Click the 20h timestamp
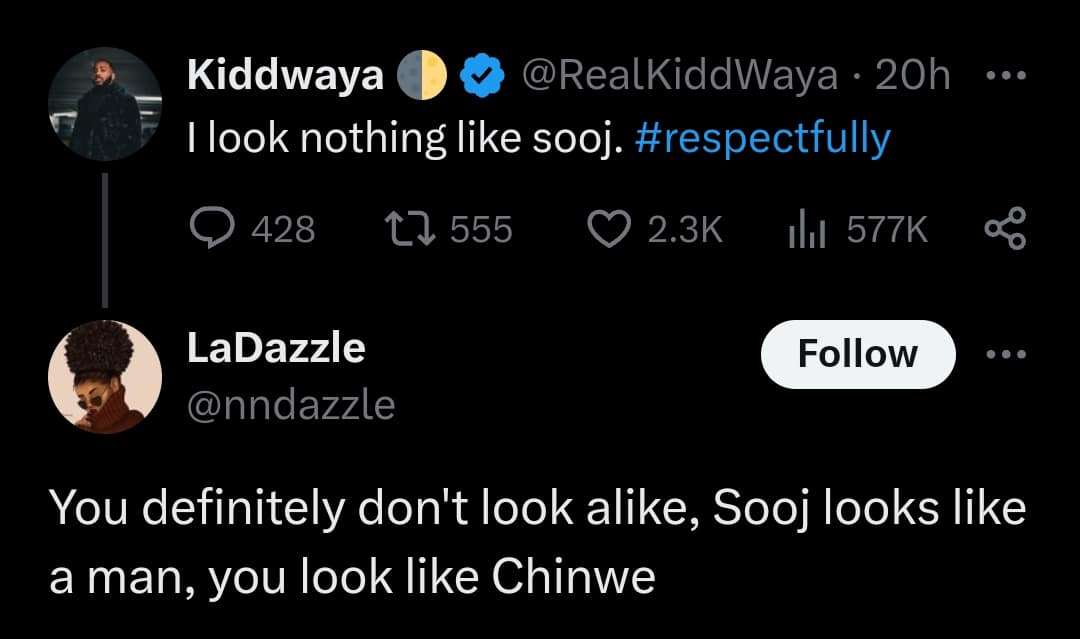 (912, 77)
